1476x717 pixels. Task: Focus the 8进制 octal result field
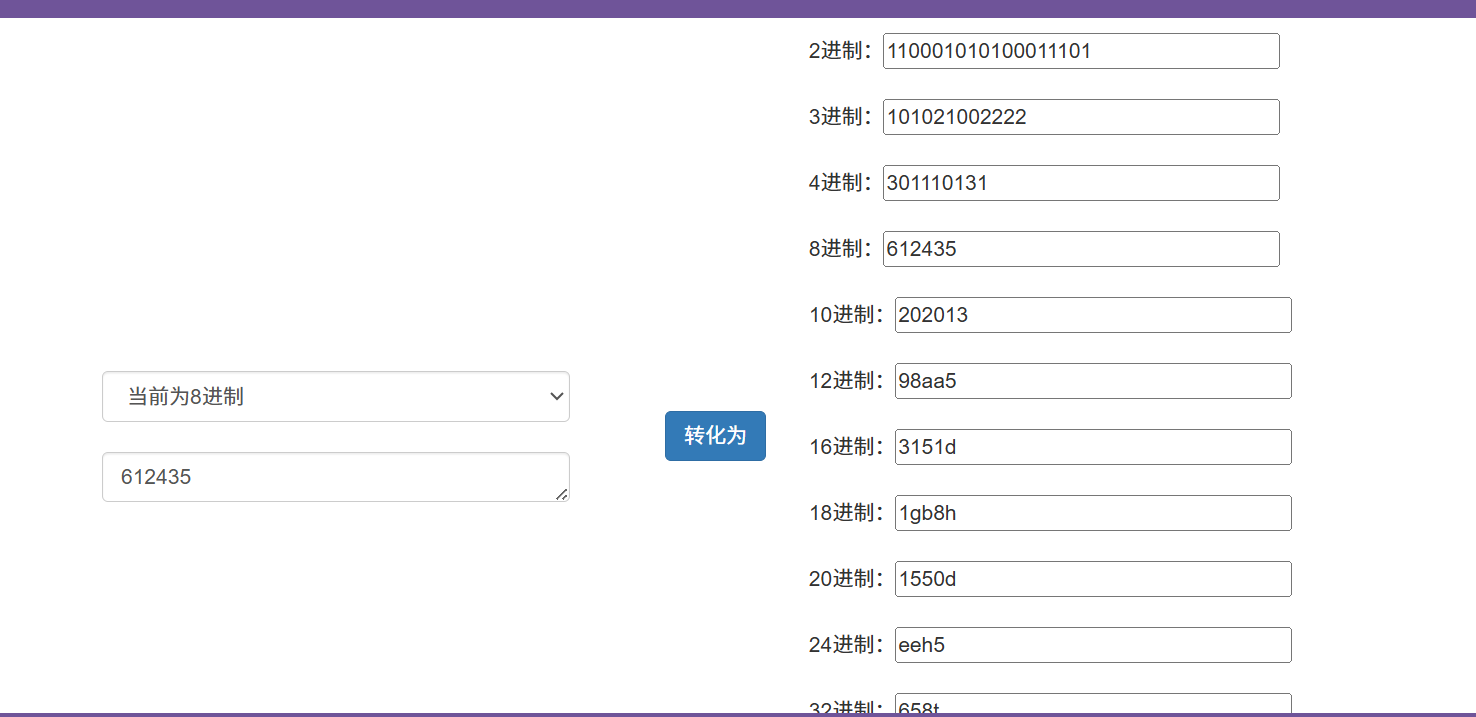click(1080, 249)
